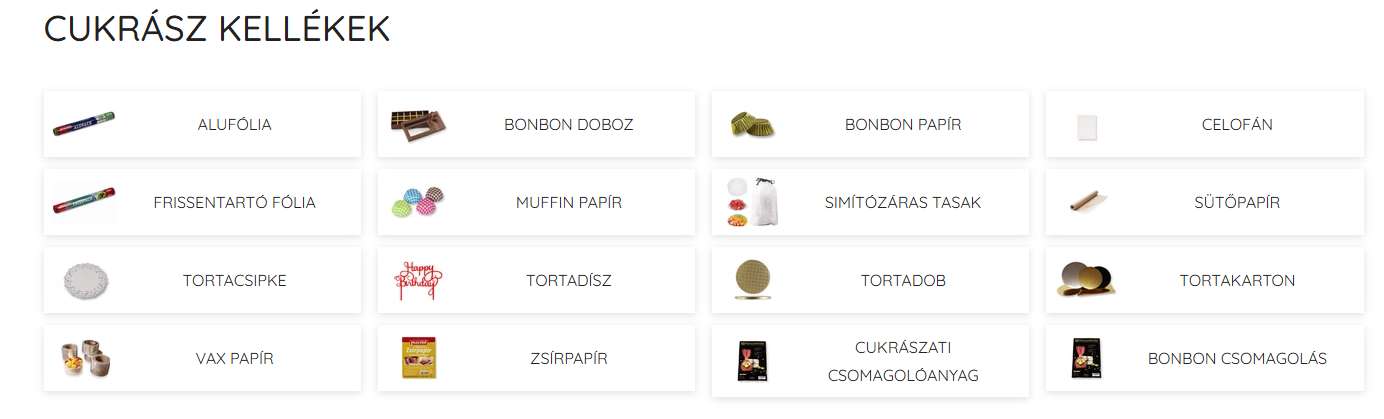Click the gold and black cake boards icon

[1086, 280]
